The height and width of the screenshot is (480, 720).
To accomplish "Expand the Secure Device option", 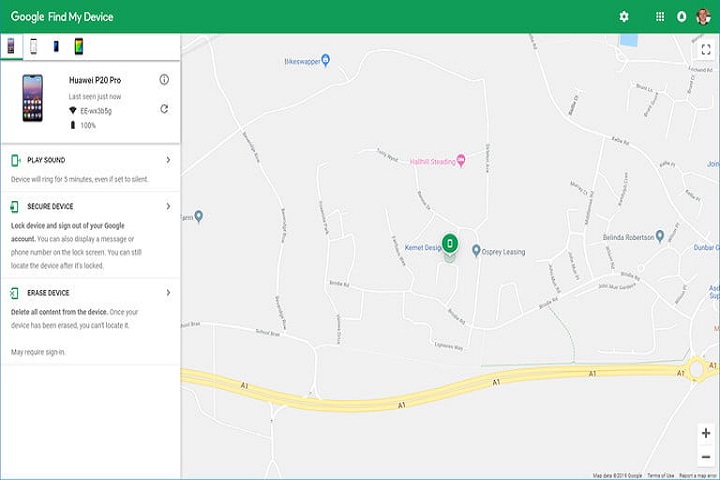I will 167,206.
